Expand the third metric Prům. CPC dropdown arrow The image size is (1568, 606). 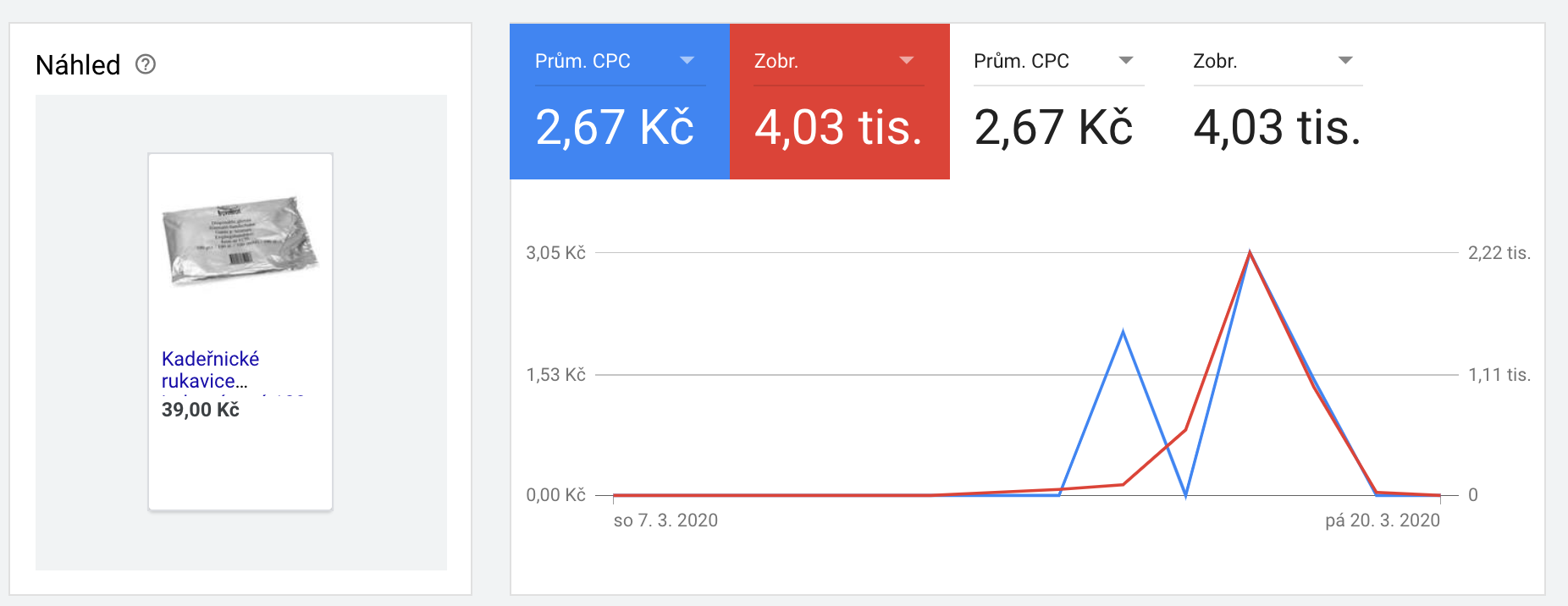1126,60
